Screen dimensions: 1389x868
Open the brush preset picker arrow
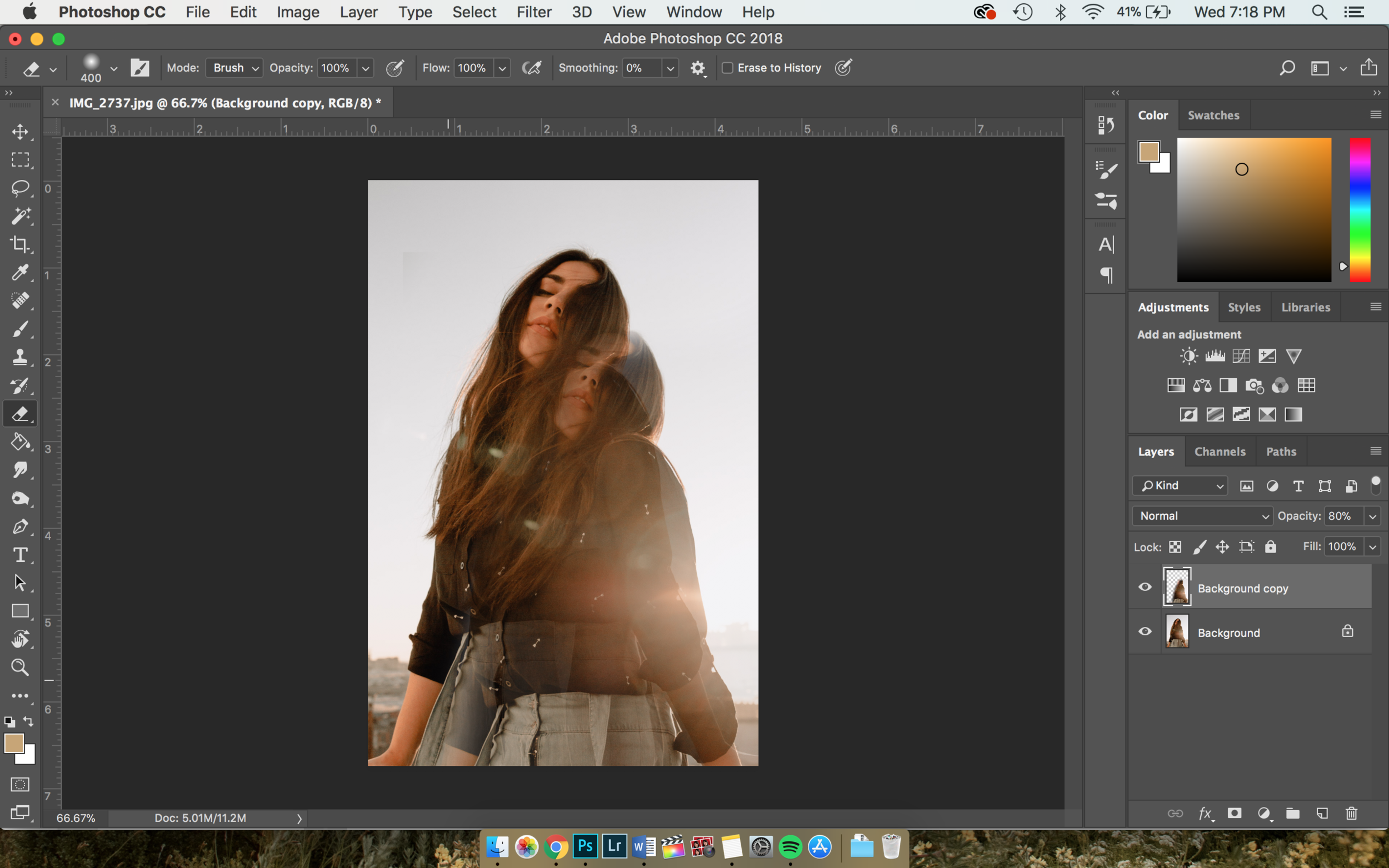click(114, 68)
